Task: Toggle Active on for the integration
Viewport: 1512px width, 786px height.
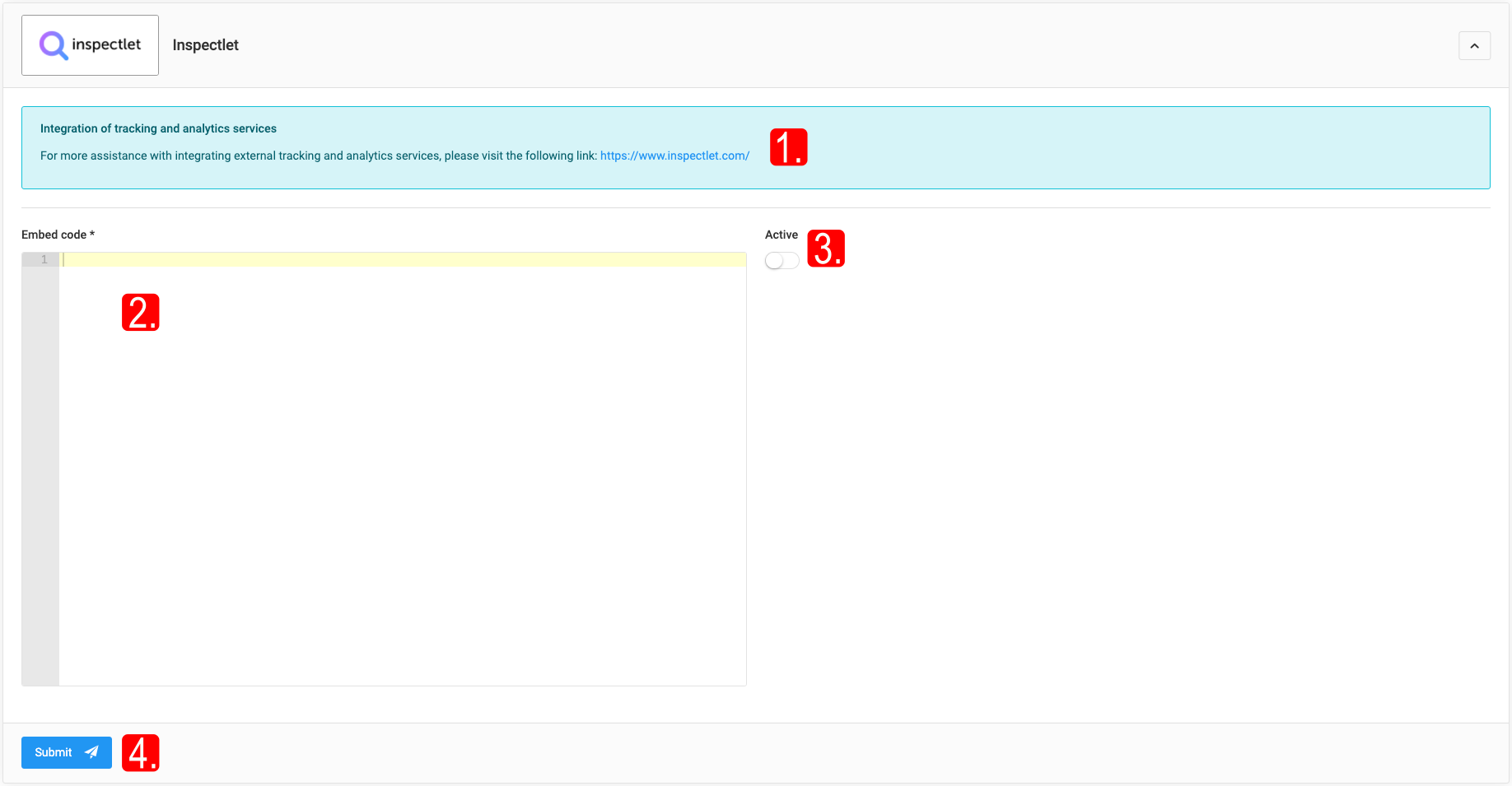Action: click(x=781, y=260)
